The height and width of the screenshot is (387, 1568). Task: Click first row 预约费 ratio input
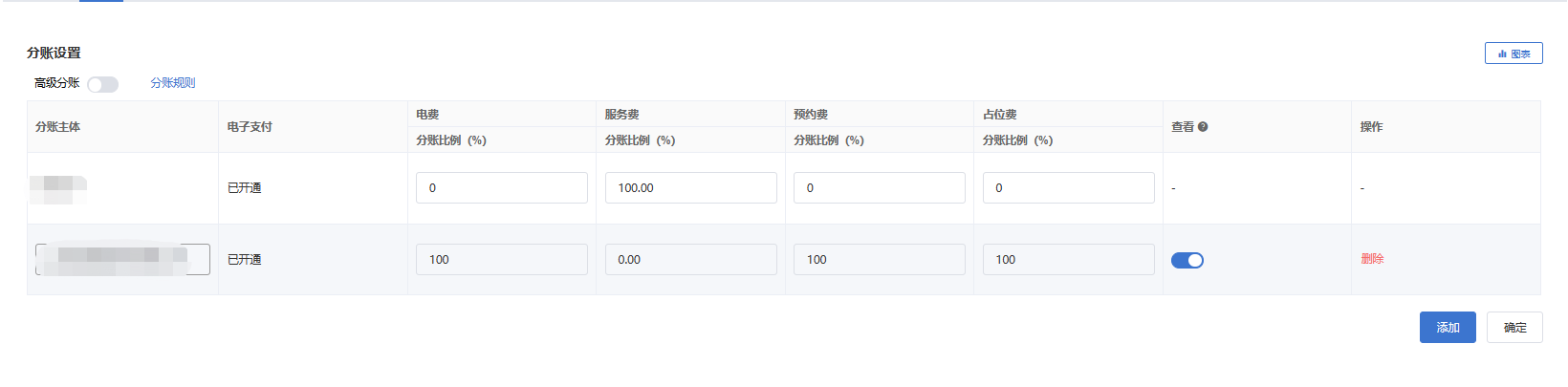[880, 187]
